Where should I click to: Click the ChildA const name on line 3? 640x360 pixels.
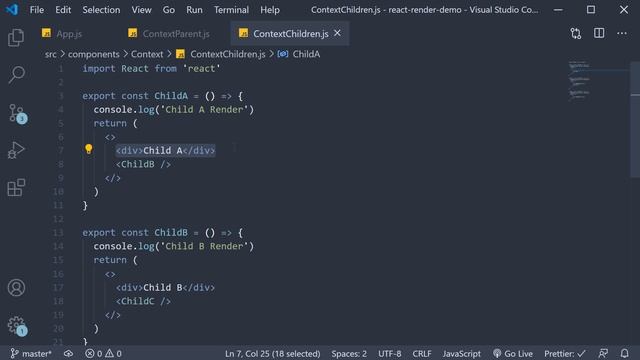pyautogui.click(x=171, y=96)
